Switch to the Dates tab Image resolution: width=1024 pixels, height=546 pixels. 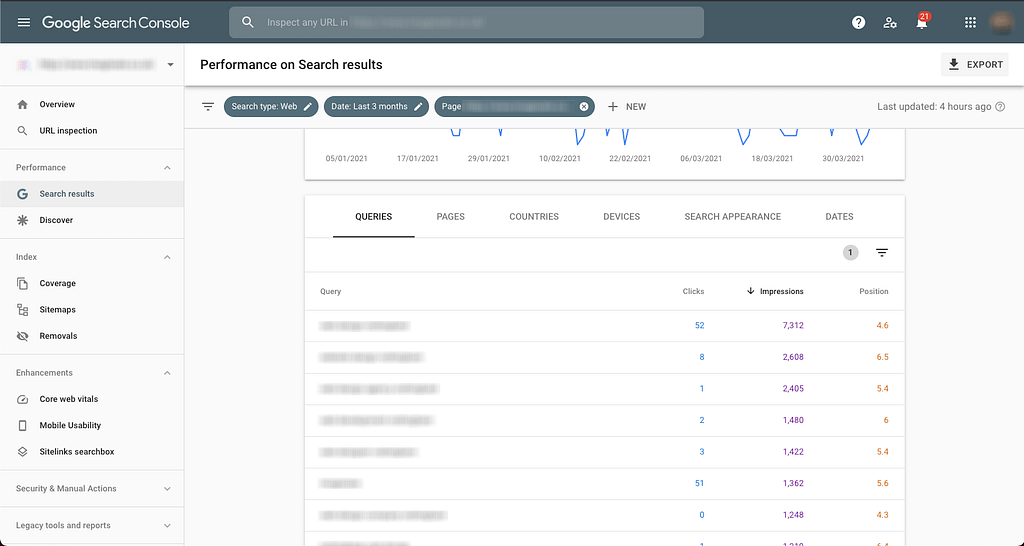pyautogui.click(x=839, y=217)
